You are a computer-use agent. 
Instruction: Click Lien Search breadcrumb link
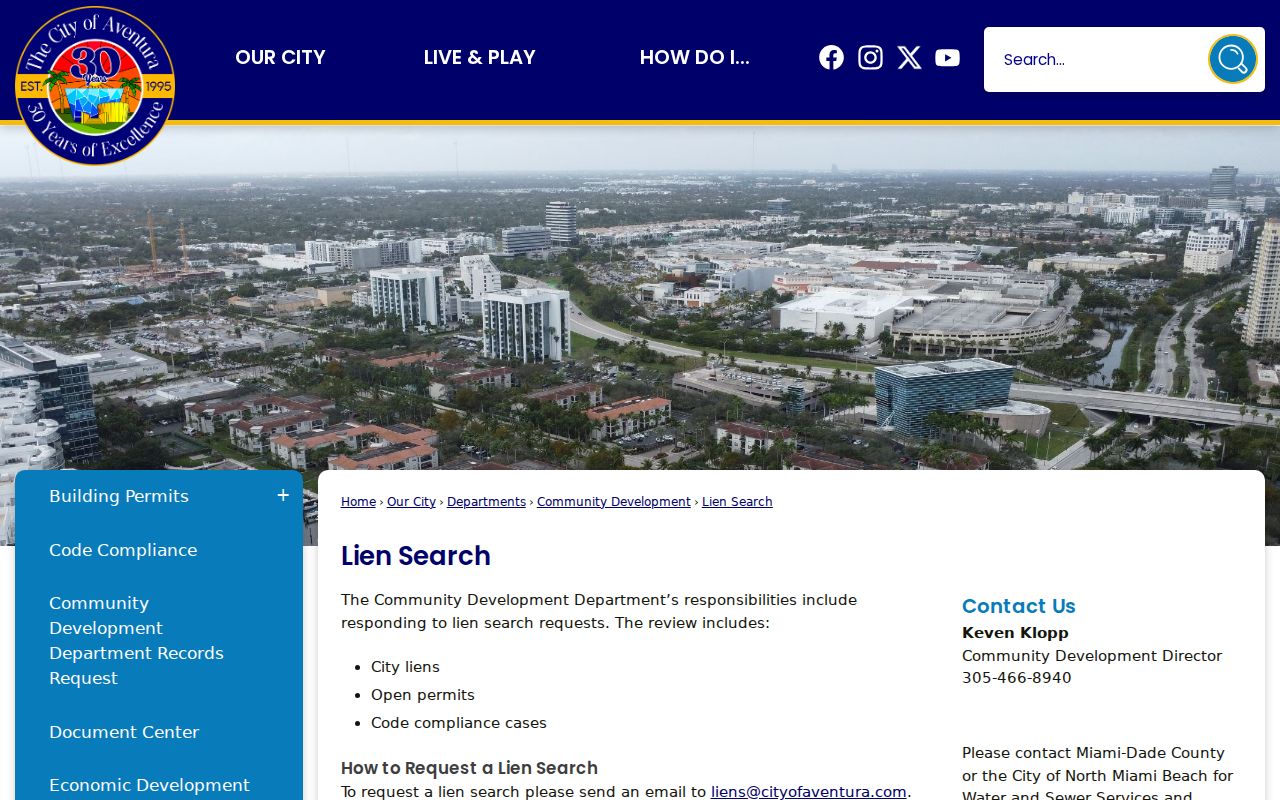[737, 502]
